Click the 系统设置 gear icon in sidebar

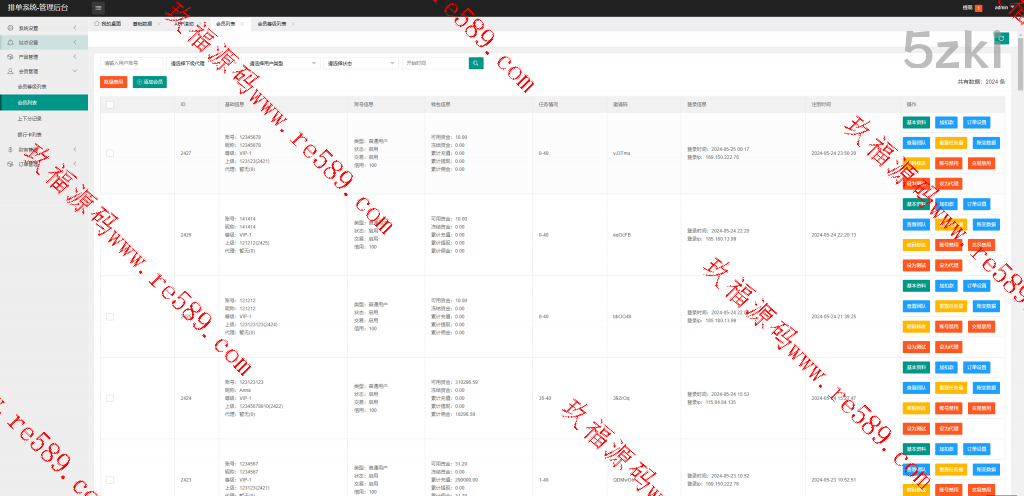(x=11, y=28)
